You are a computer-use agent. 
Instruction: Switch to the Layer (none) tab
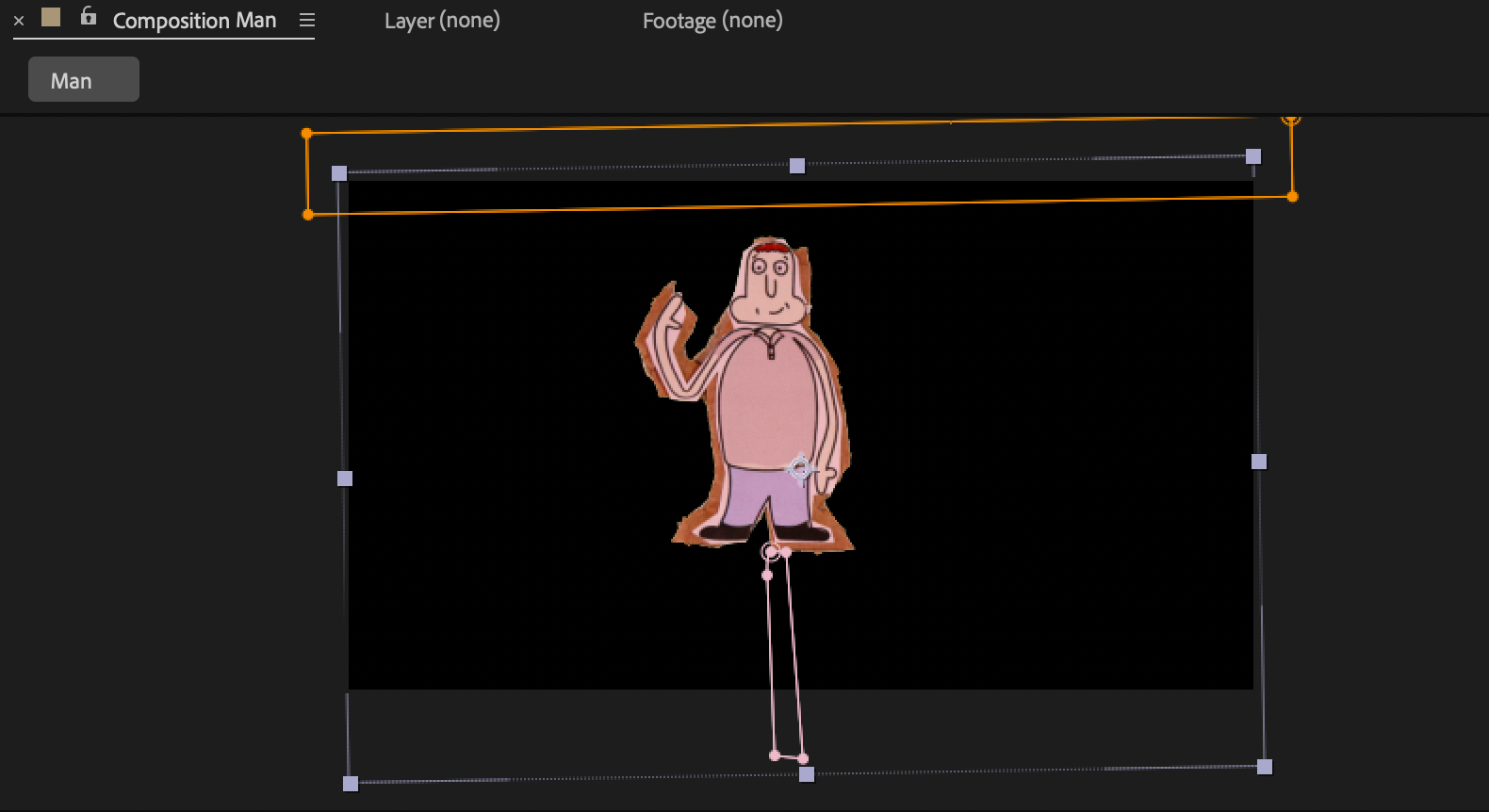click(x=442, y=21)
